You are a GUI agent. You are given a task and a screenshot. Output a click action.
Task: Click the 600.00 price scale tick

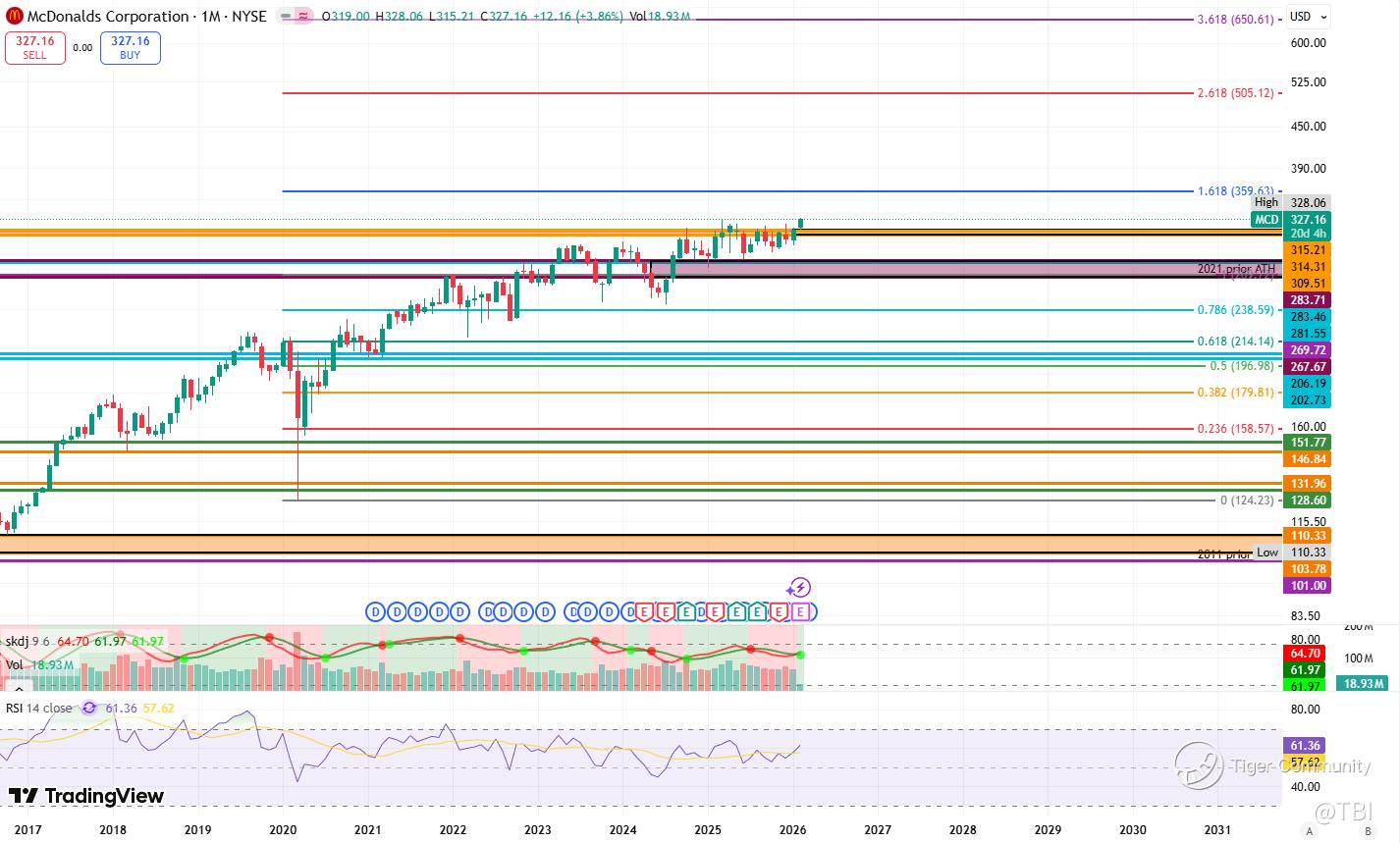[x=1309, y=42]
